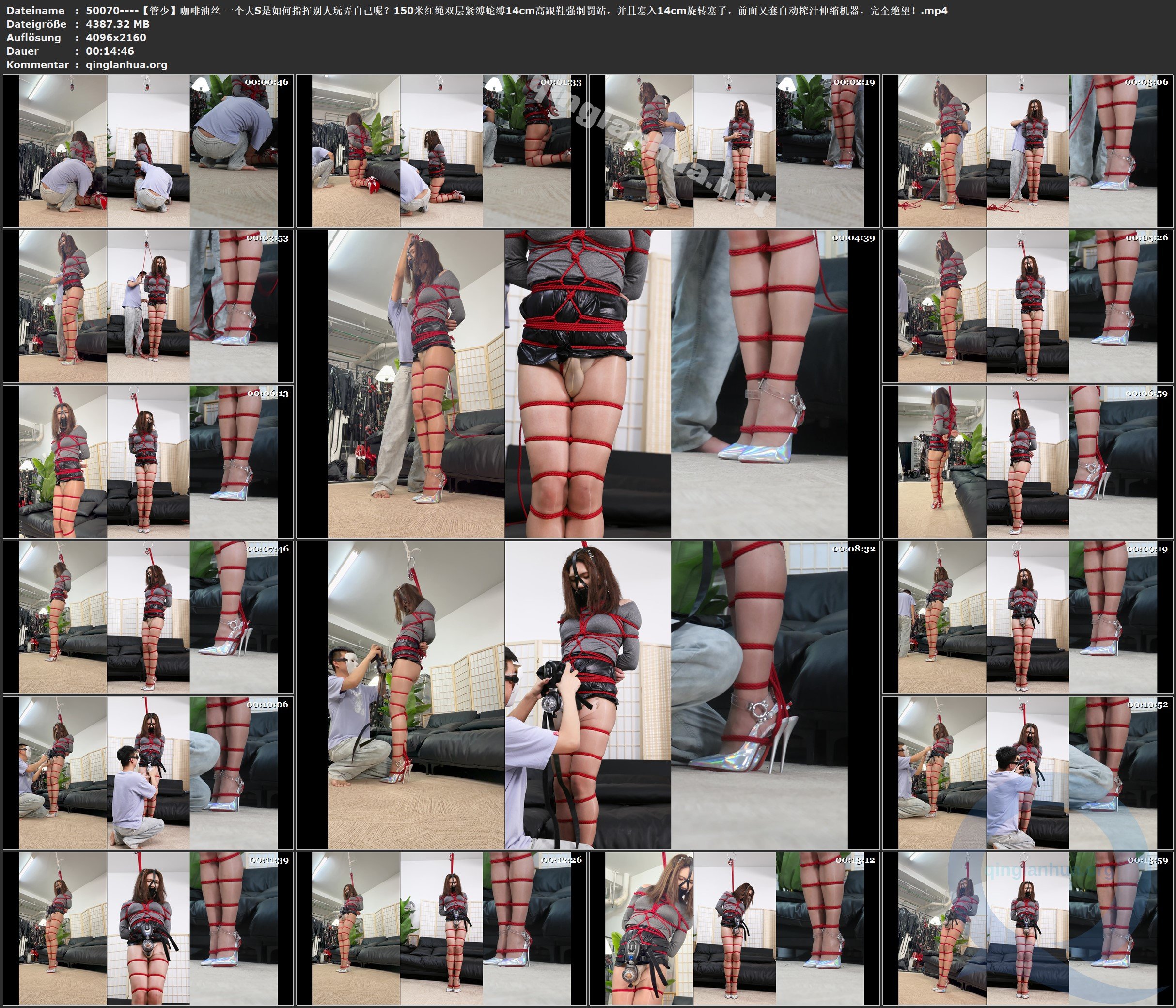Click the 00:10:06 preview frame

148,772
